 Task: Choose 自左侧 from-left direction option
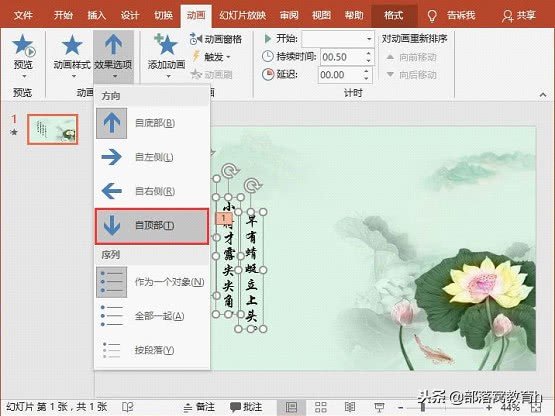pos(152,157)
